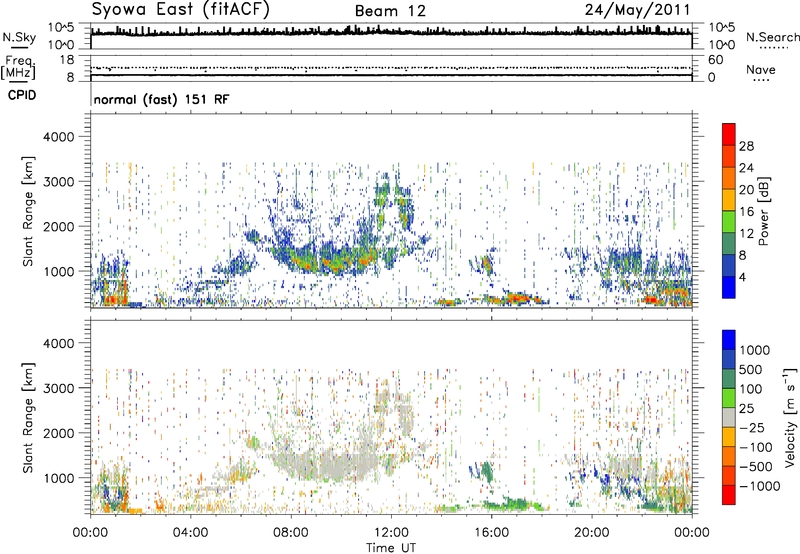Select the "Beam 12" heading text

click(390, 11)
